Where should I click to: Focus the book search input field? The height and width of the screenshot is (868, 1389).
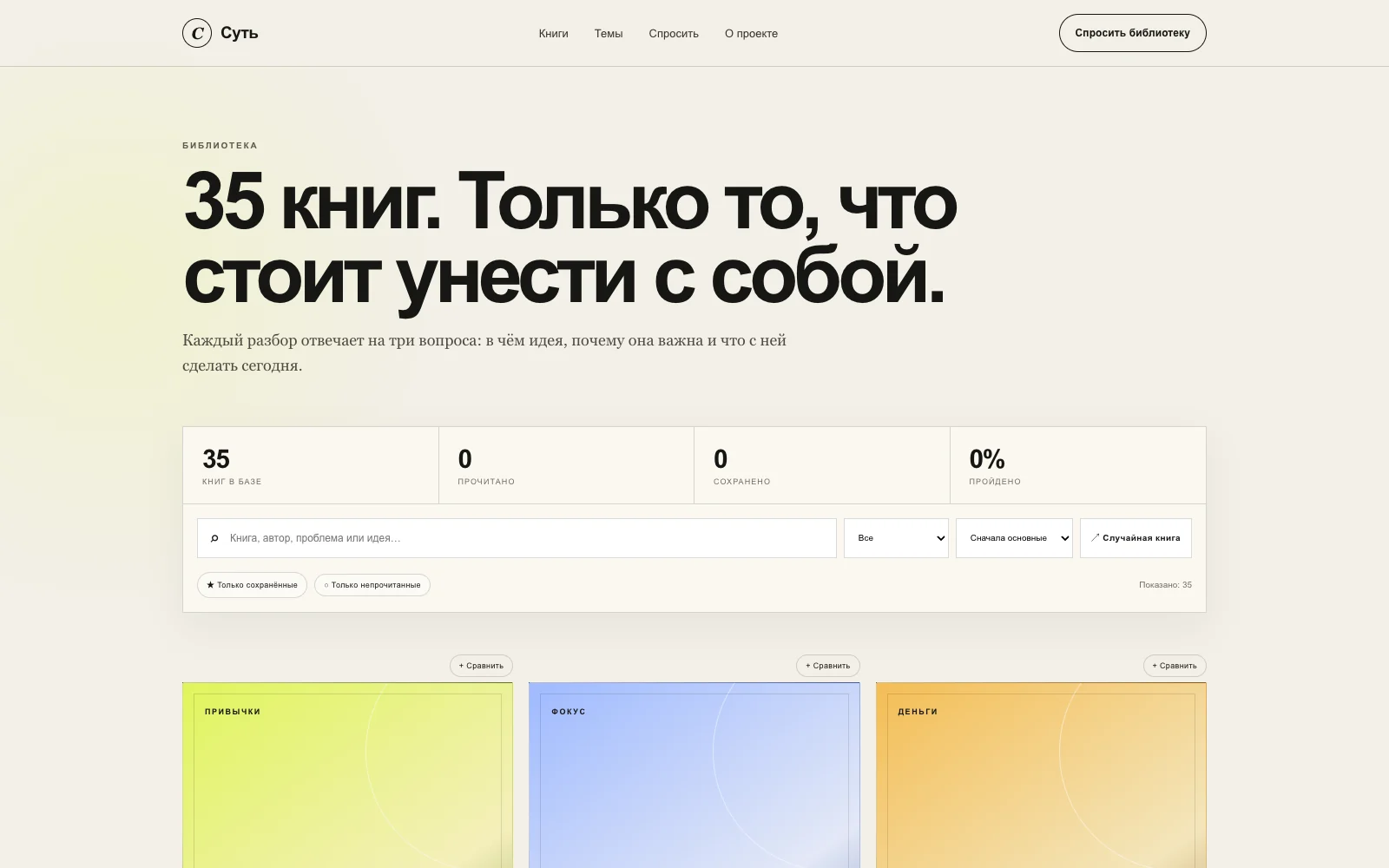(x=517, y=538)
